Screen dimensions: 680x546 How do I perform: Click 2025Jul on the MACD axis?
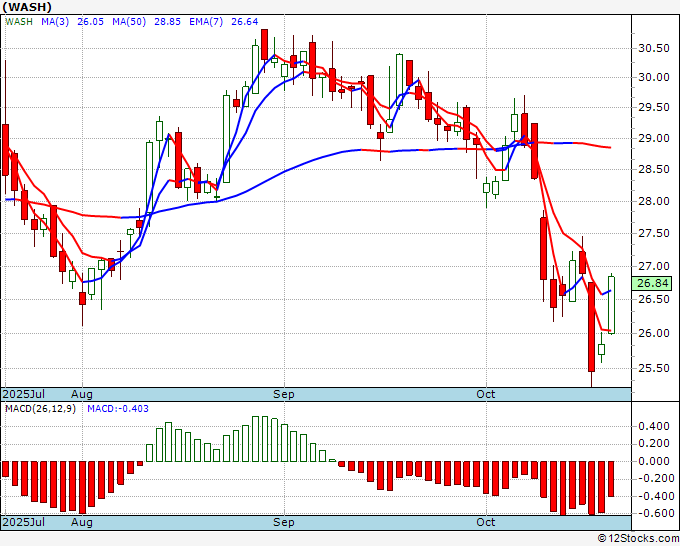(24, 522)
